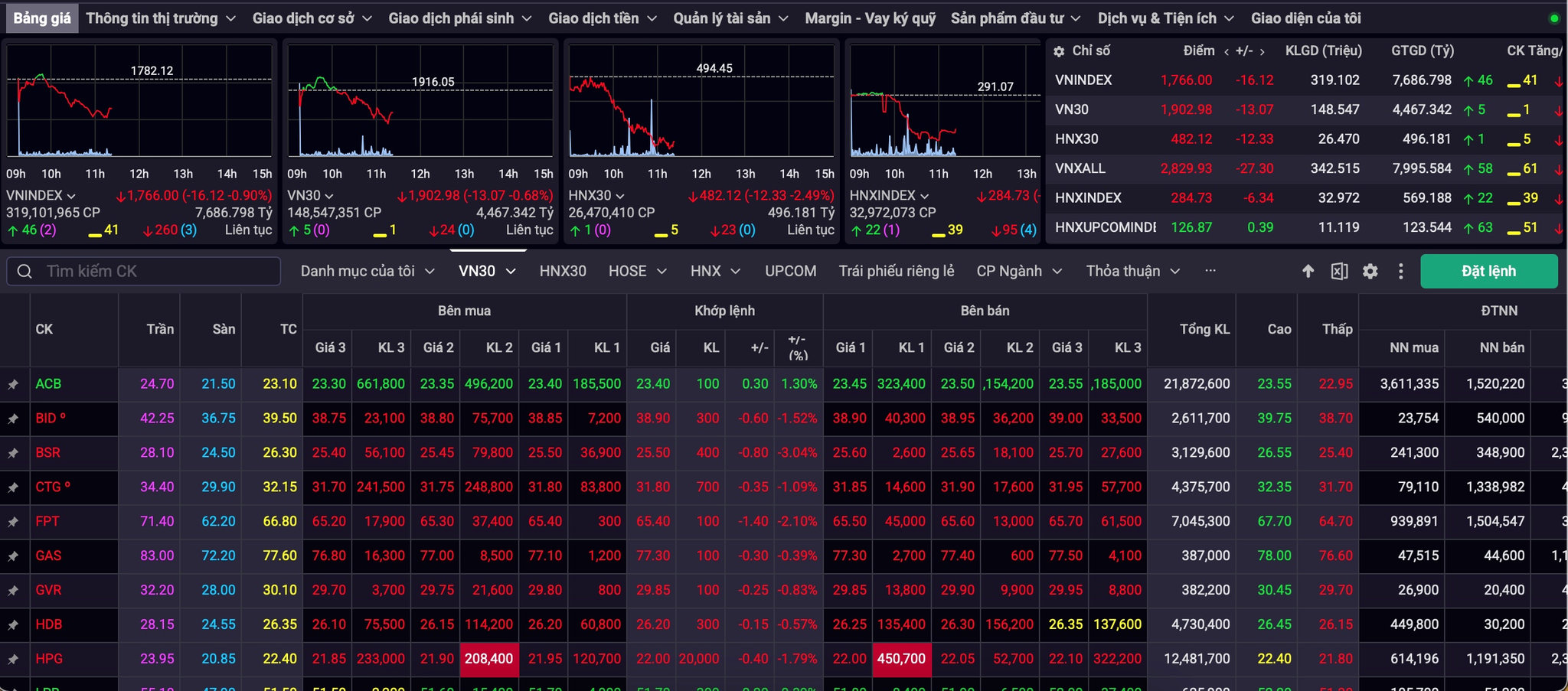Open Danh mục của tôi dropdown
The width and height of the screenshot is (1568, 691).
(x=367, y=271)
